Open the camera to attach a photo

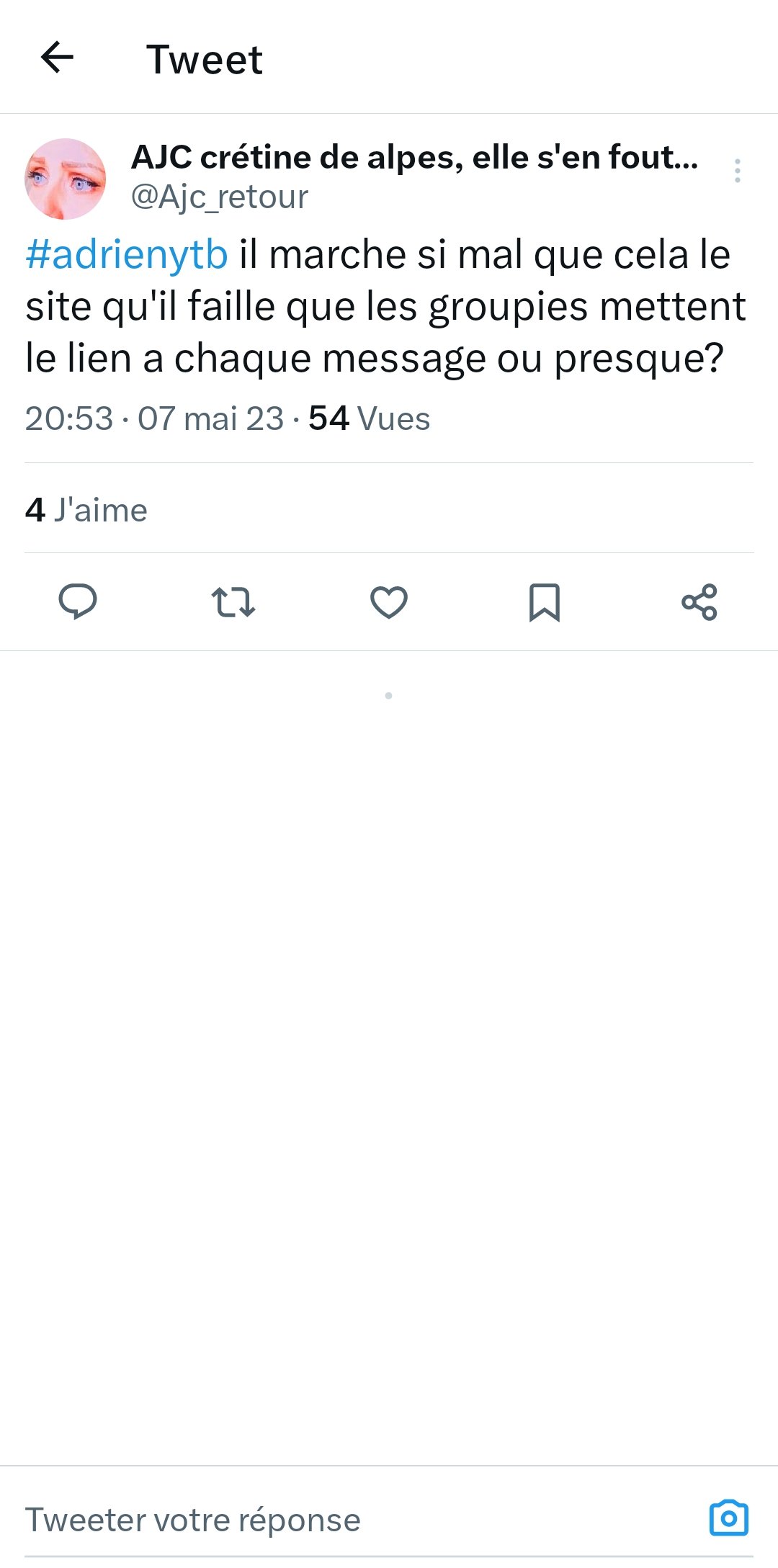(x=728, y=1518)
